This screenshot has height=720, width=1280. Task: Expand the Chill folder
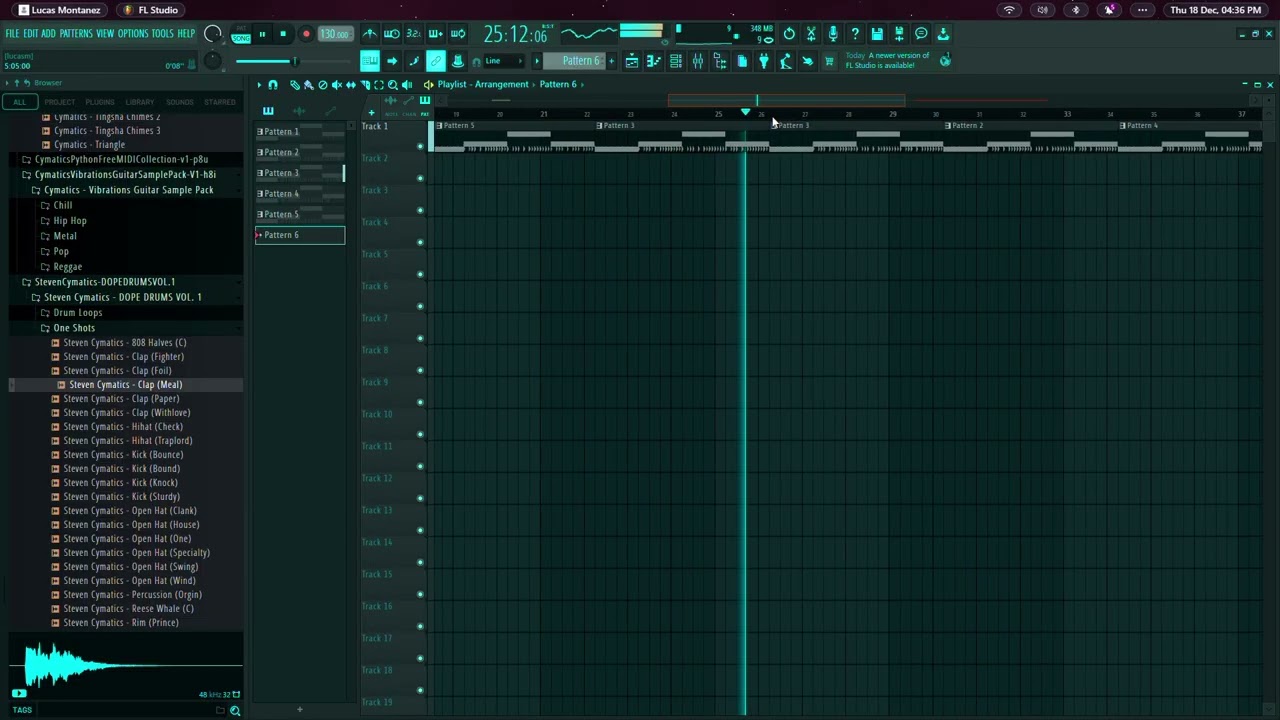point(62,205)
